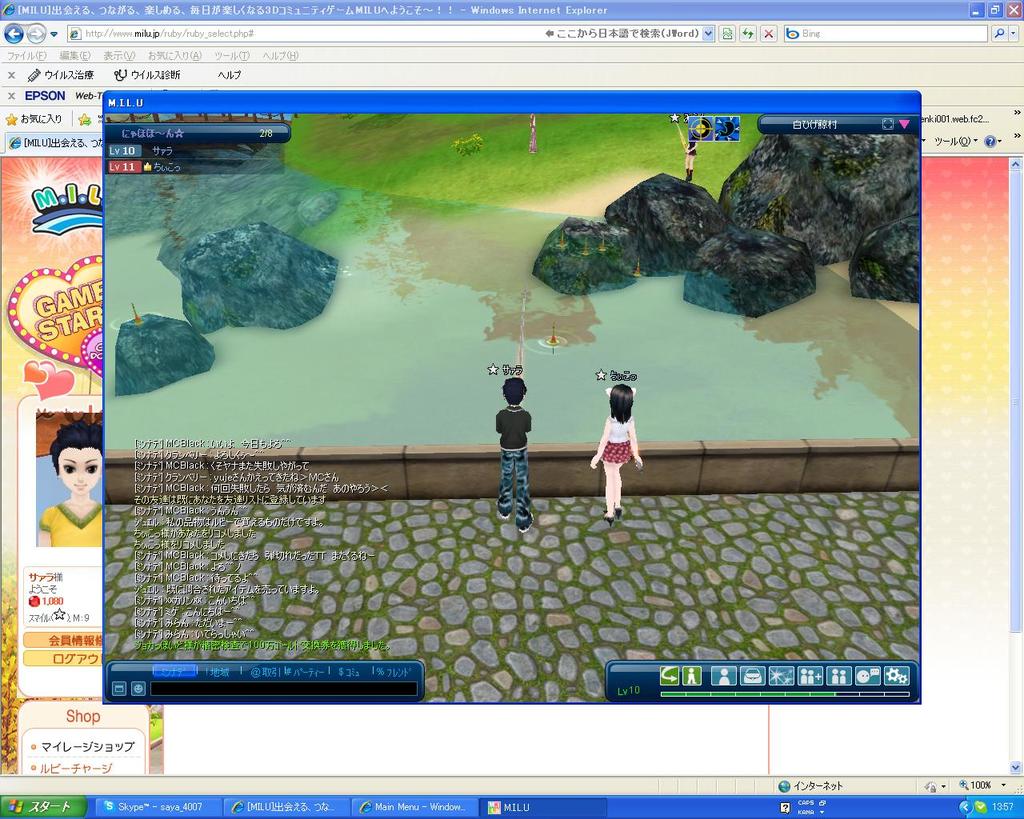
Task: Select the フレンド chat tab
Action: click(x=393, y=672)
